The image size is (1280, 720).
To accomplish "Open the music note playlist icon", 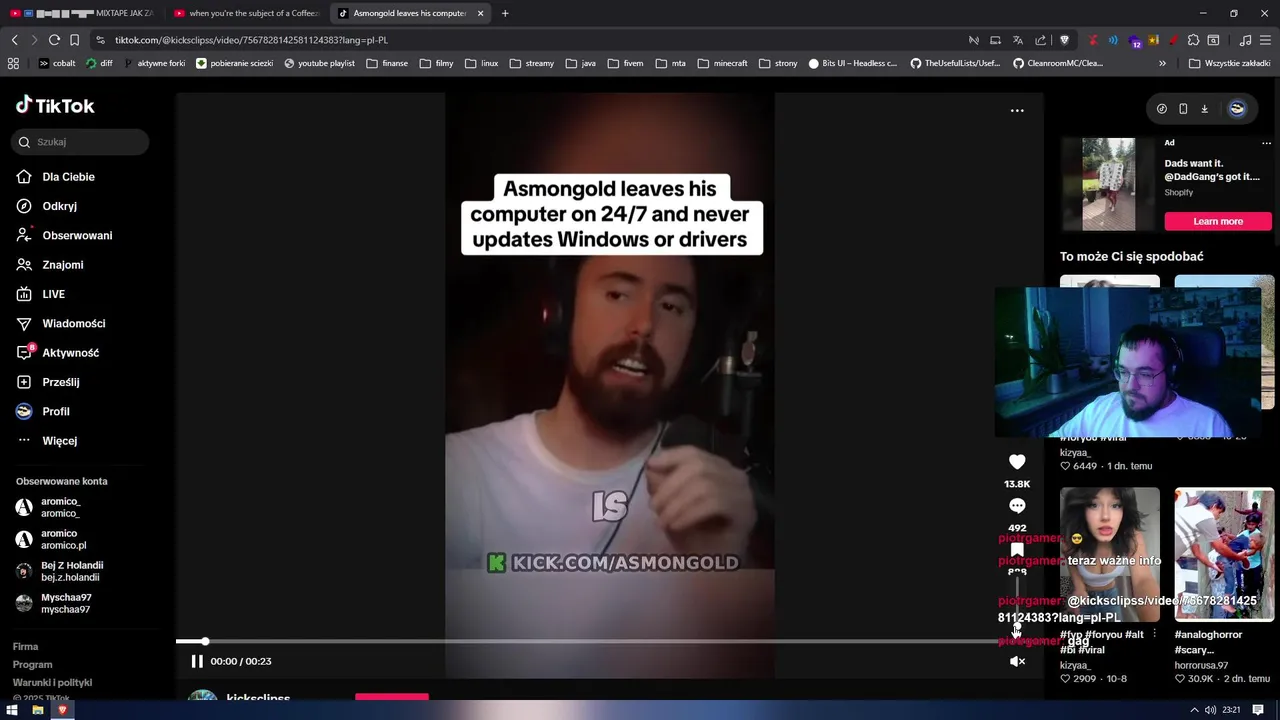I will coord(1245,40).
